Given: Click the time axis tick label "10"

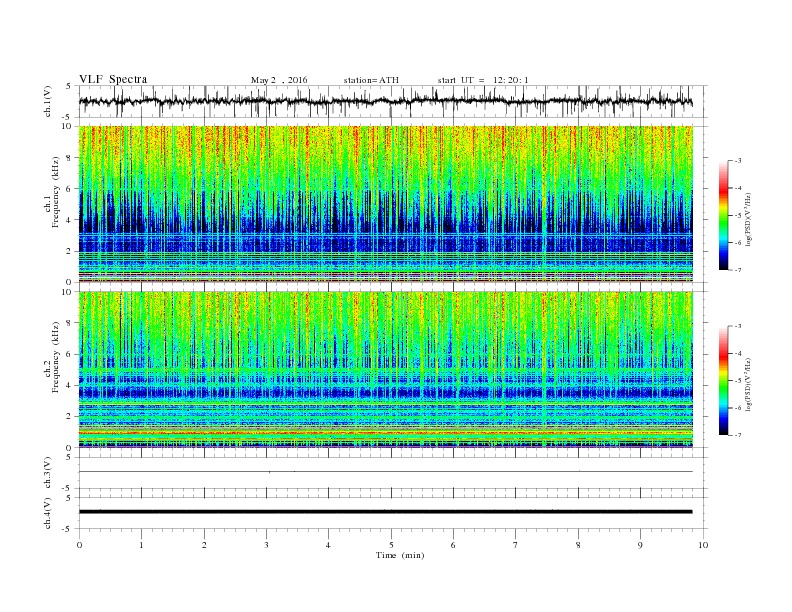Looking at the screenshot, I should pyautogui.click(x=703, y=545).
